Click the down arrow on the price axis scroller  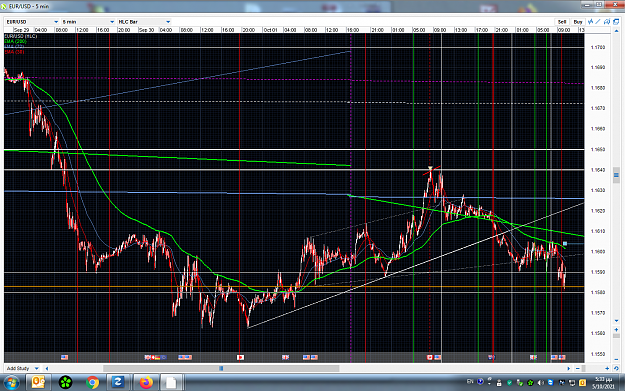coord(616,321)
